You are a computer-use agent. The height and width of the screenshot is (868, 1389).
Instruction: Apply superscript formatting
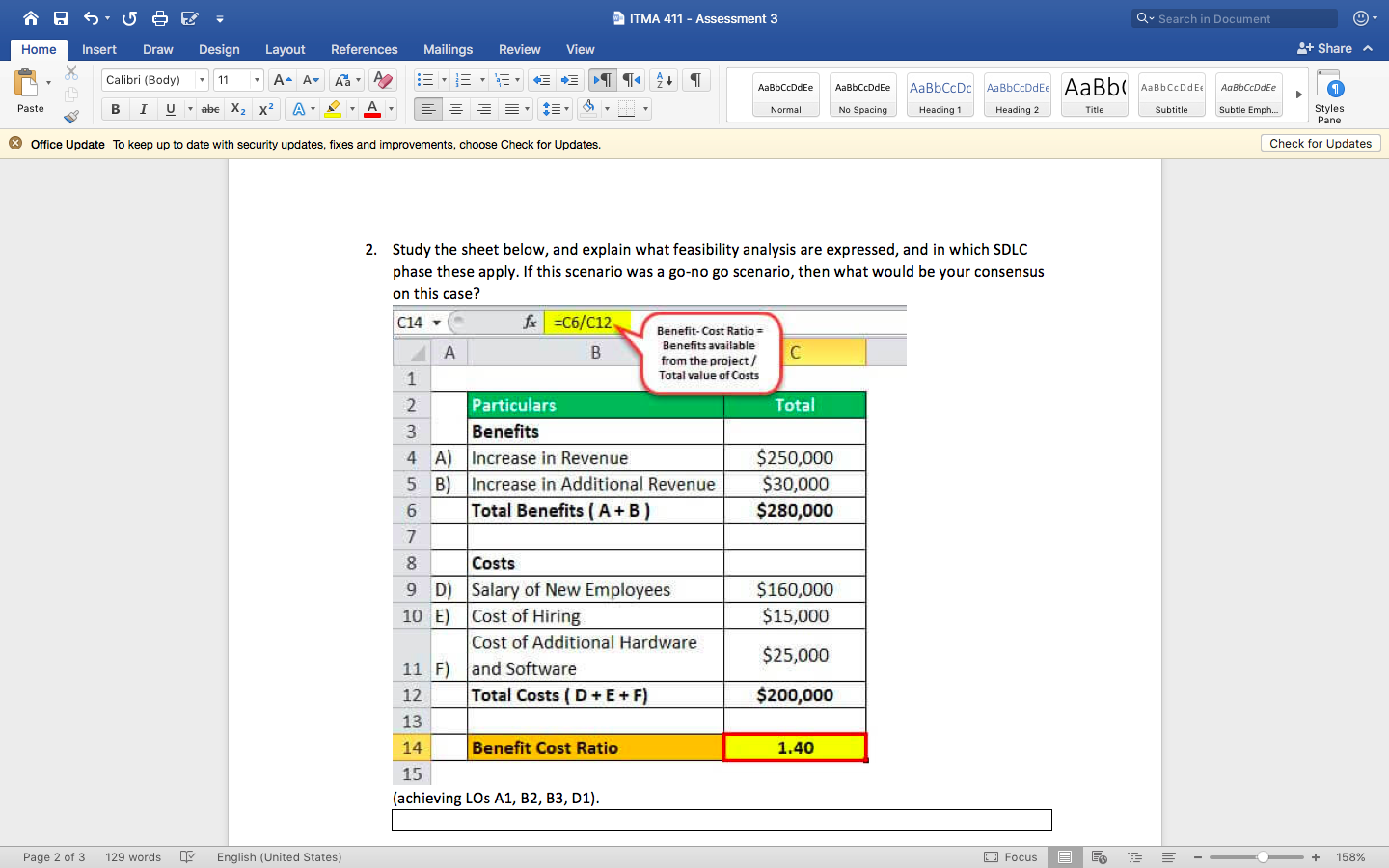coord(266,109)
